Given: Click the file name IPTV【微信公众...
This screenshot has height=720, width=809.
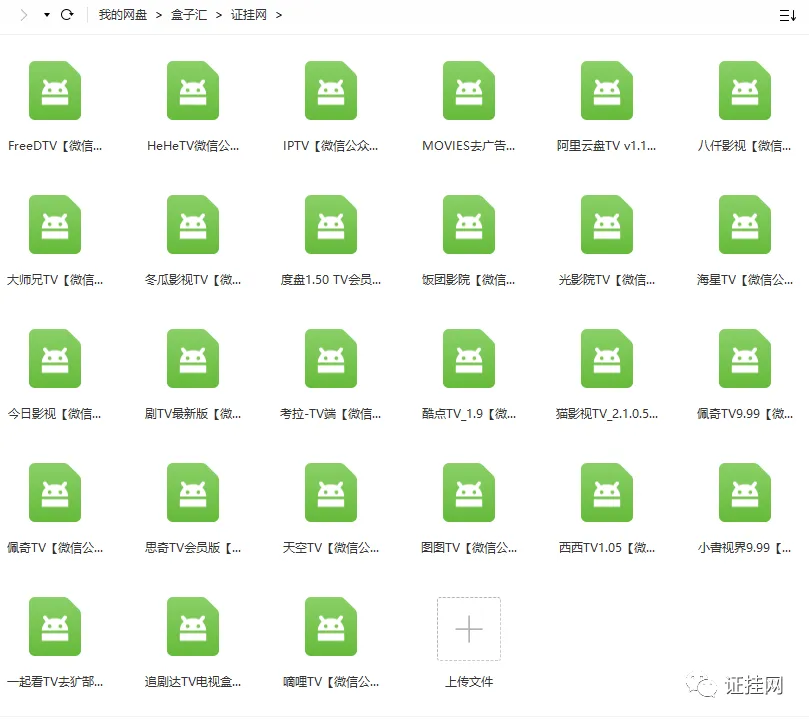Looking at the screenshot, I should click(x=331, y=146).
